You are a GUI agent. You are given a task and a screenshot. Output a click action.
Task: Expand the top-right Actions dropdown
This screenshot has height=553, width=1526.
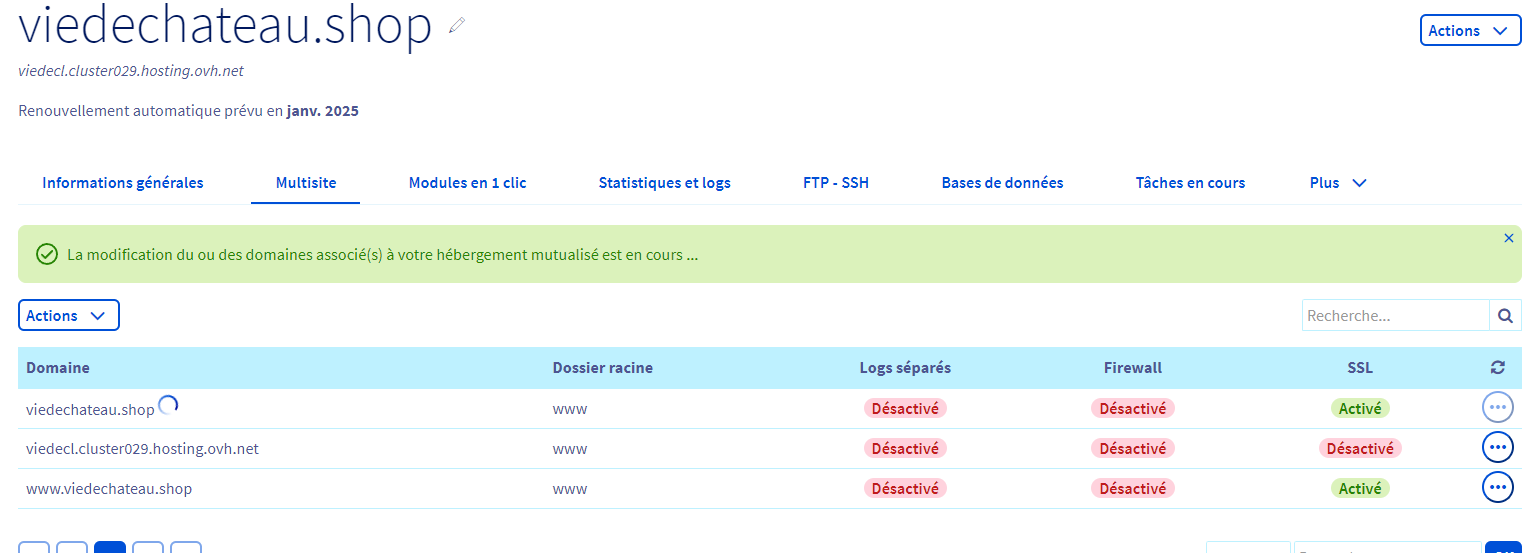(1469, 31)
